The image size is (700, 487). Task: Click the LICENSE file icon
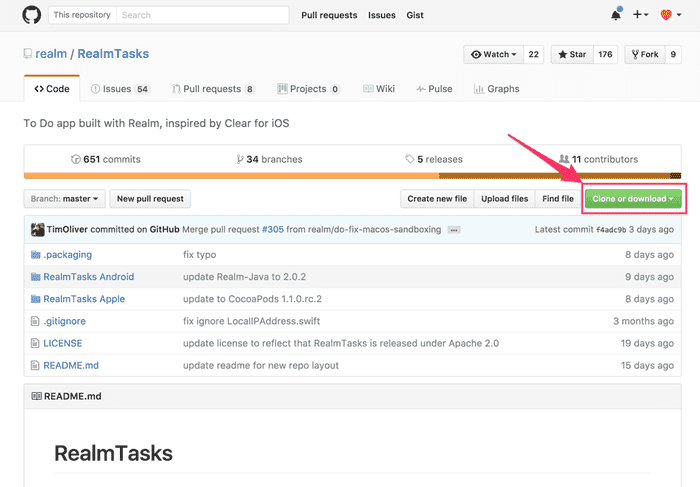pos(36,343)
